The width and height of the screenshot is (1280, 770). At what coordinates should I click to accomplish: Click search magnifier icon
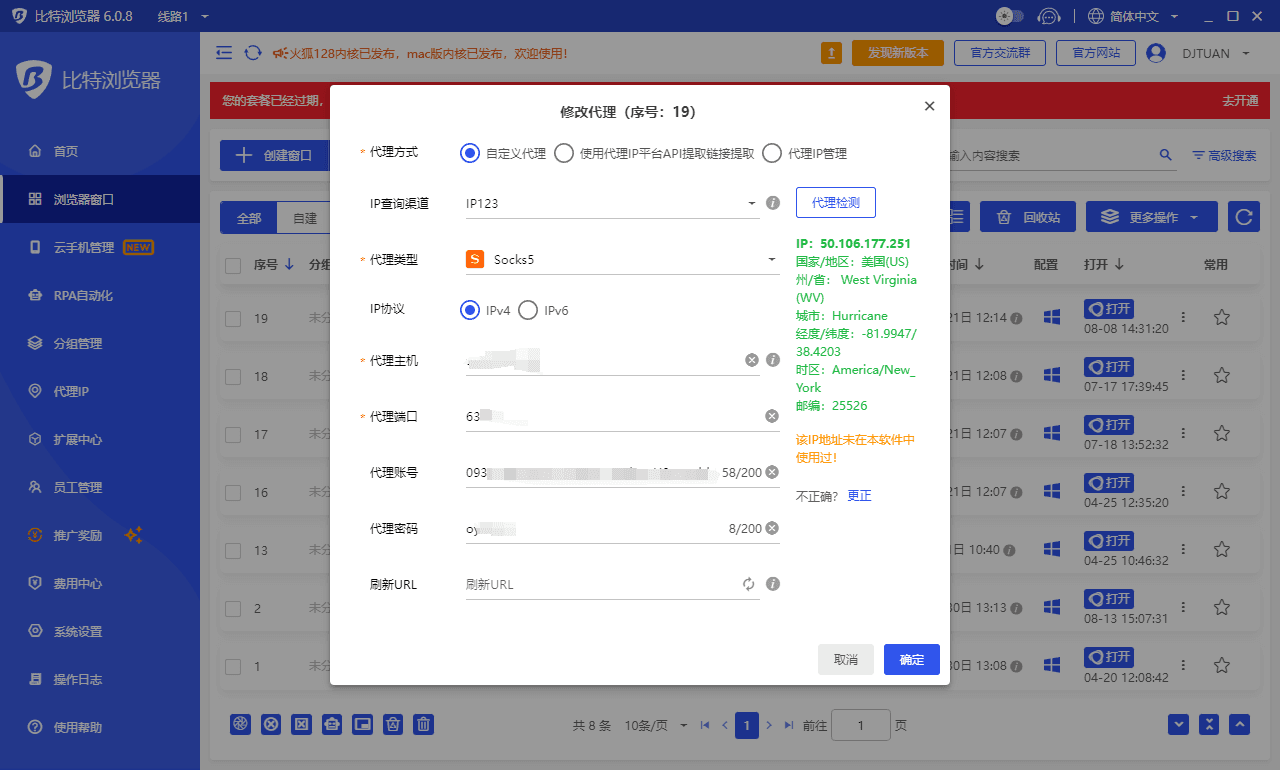(1165, 155)
